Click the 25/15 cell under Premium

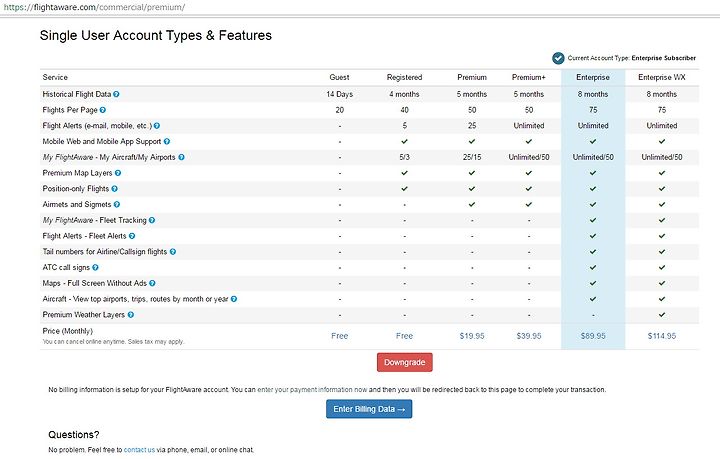(x=472, y=157)
